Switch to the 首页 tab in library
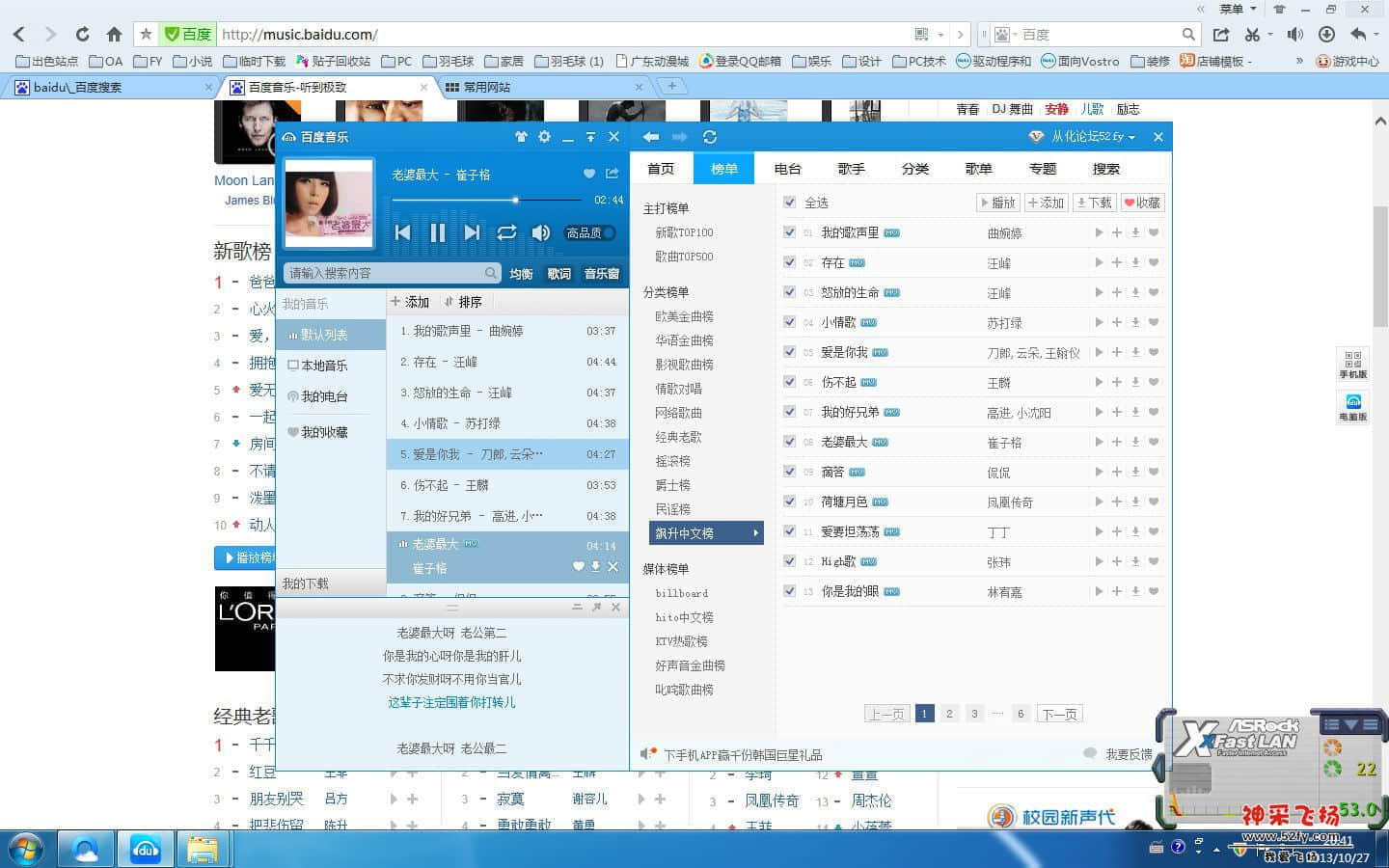 pos(661,169)
